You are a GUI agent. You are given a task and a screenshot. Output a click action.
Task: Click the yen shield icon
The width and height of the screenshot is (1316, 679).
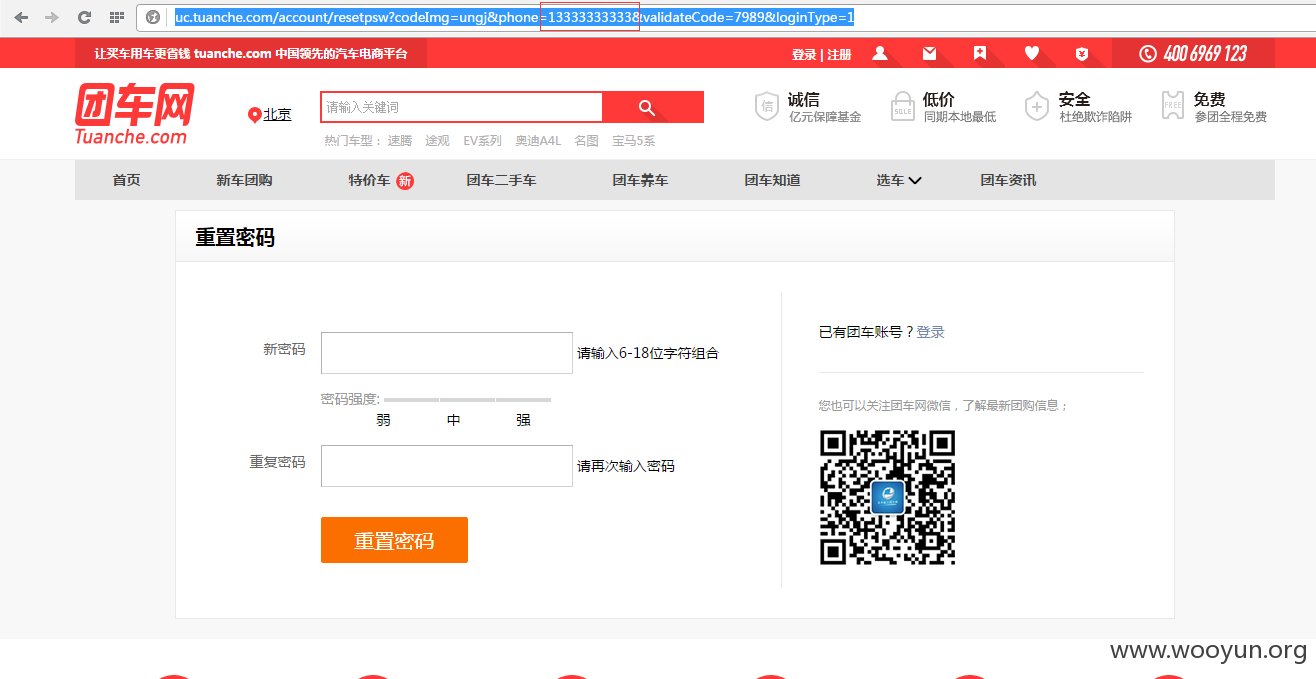(1082, 53)
